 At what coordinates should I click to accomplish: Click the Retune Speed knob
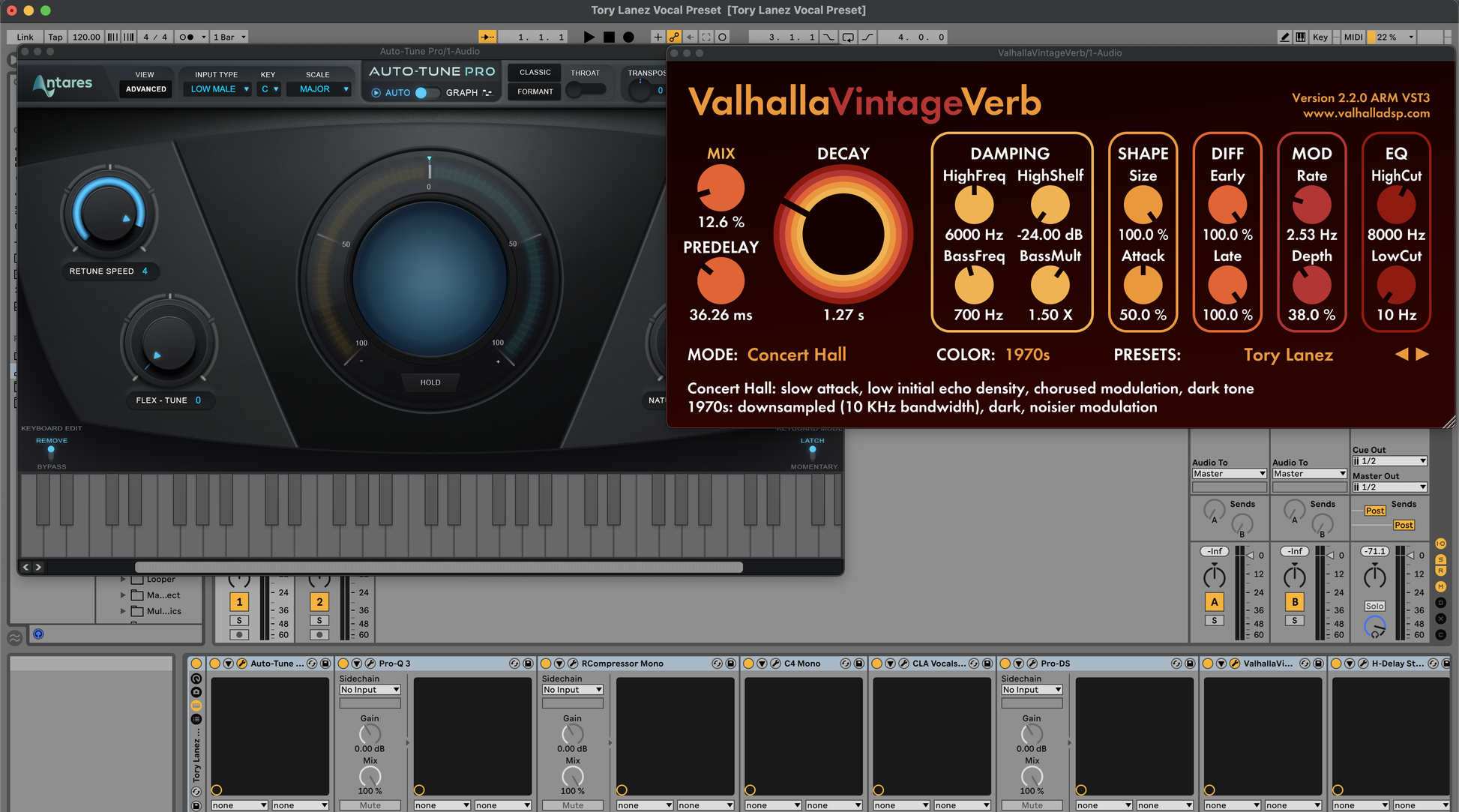click(x=109, y=214)
